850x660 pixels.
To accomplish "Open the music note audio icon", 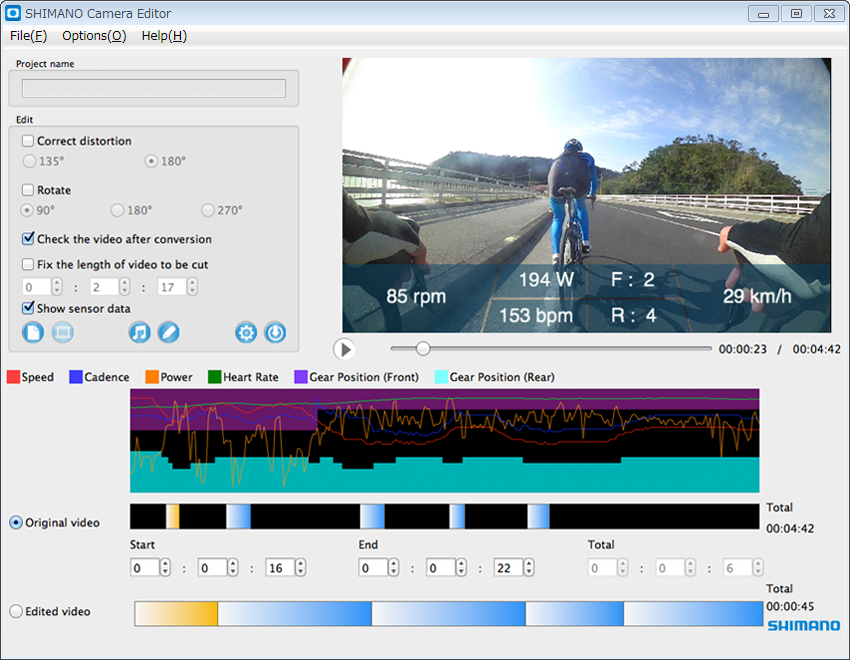I will point(139,332).
